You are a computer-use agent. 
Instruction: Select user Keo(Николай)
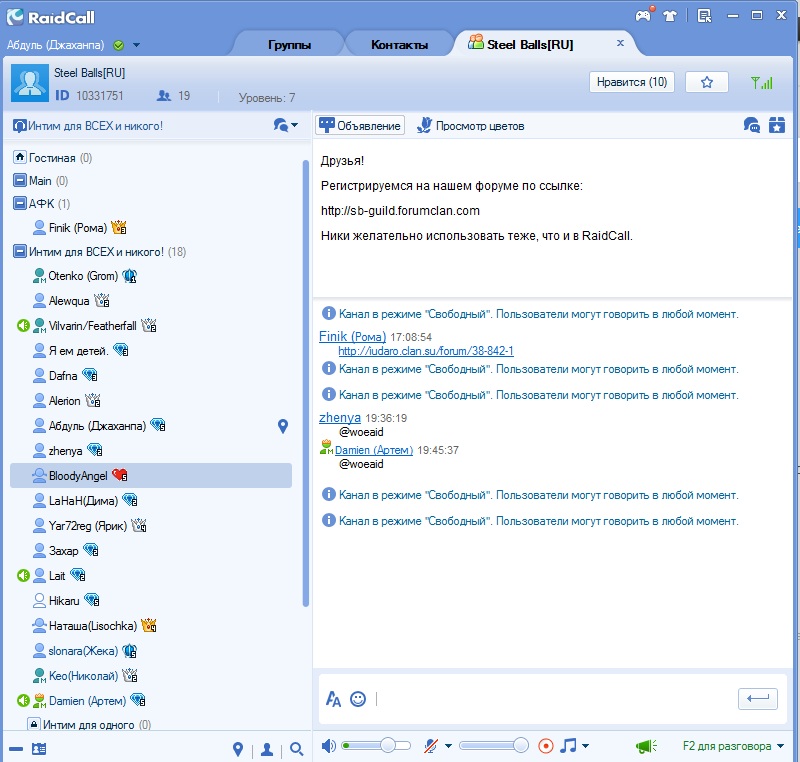click(83, 675)
